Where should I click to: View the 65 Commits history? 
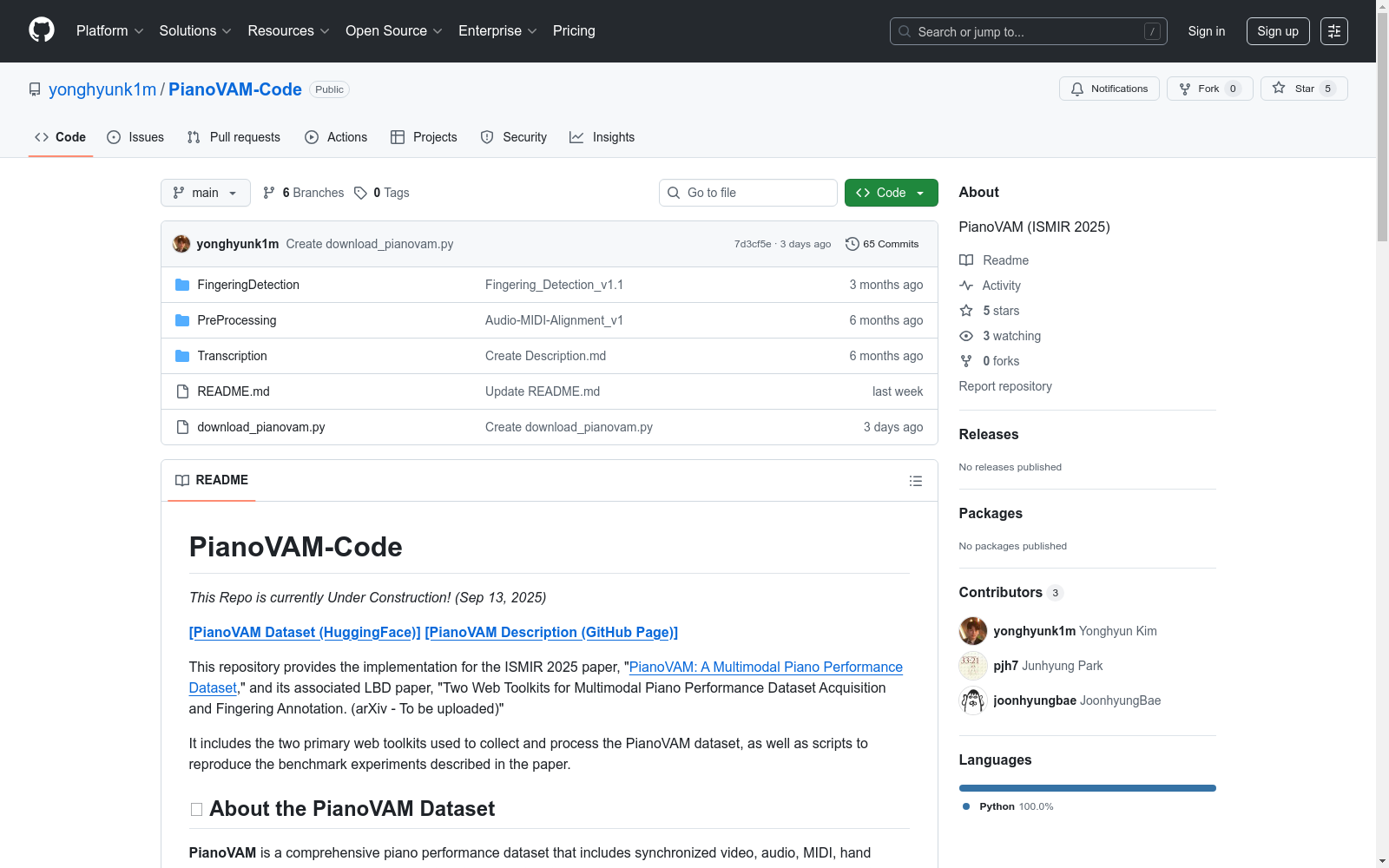(882, 244)
